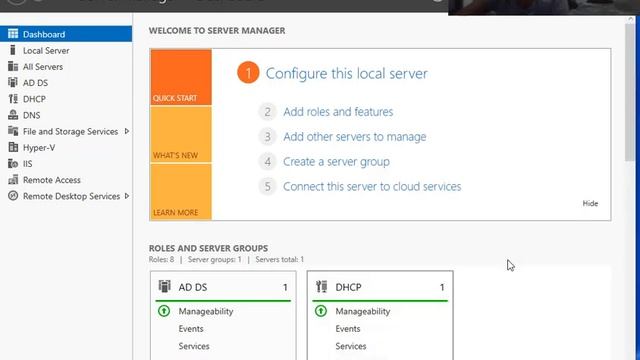The image size is (640, 360).
Task: Select the File and Storage Services icon
Action: click(13, 131)
